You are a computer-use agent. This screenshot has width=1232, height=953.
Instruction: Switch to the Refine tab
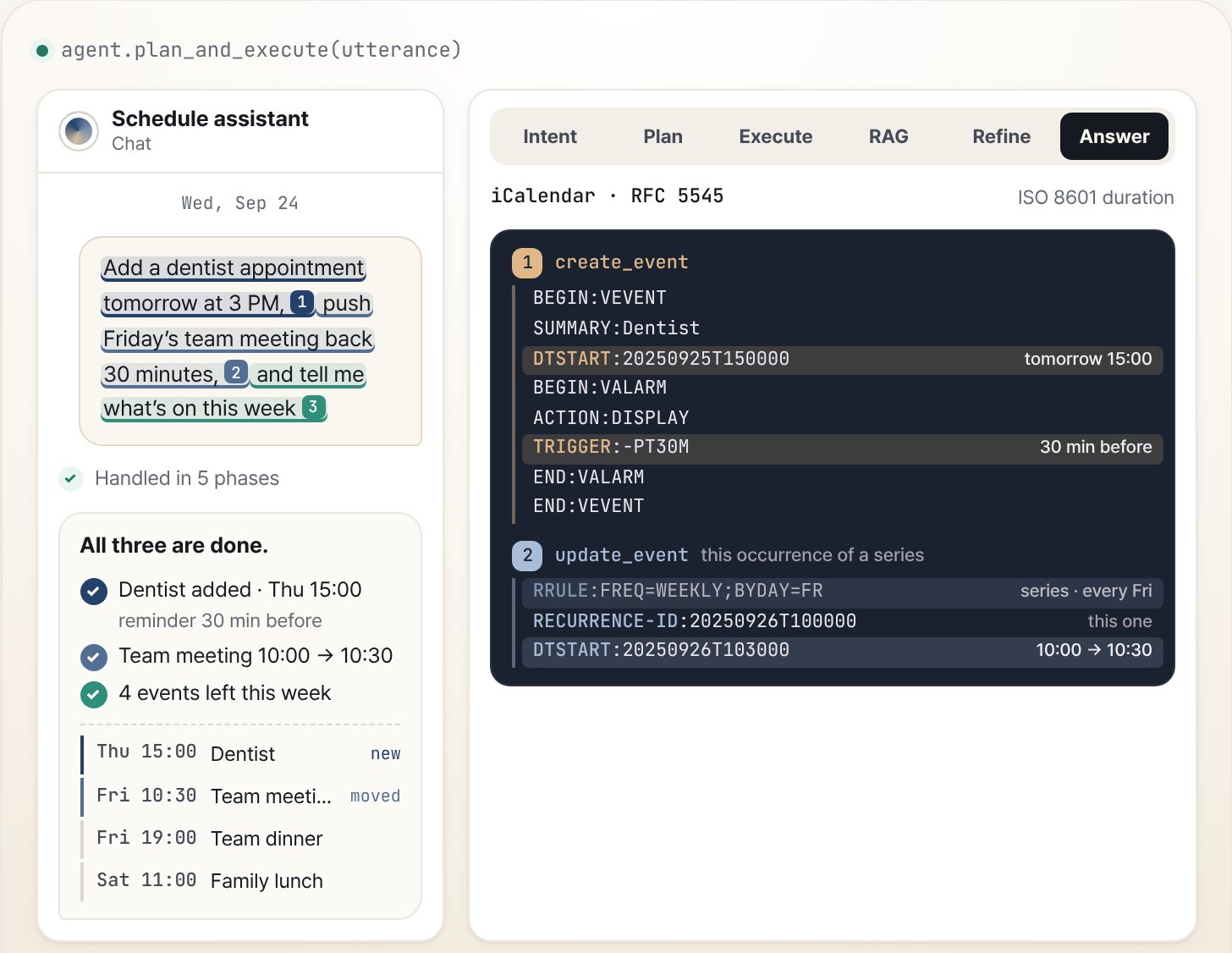[1001, 136]
